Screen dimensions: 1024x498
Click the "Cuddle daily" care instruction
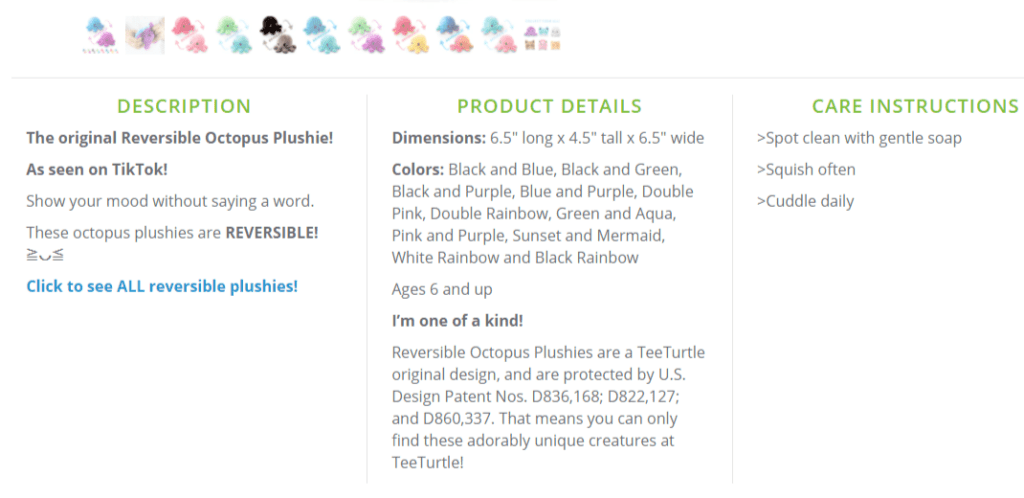tap(805, 201)
